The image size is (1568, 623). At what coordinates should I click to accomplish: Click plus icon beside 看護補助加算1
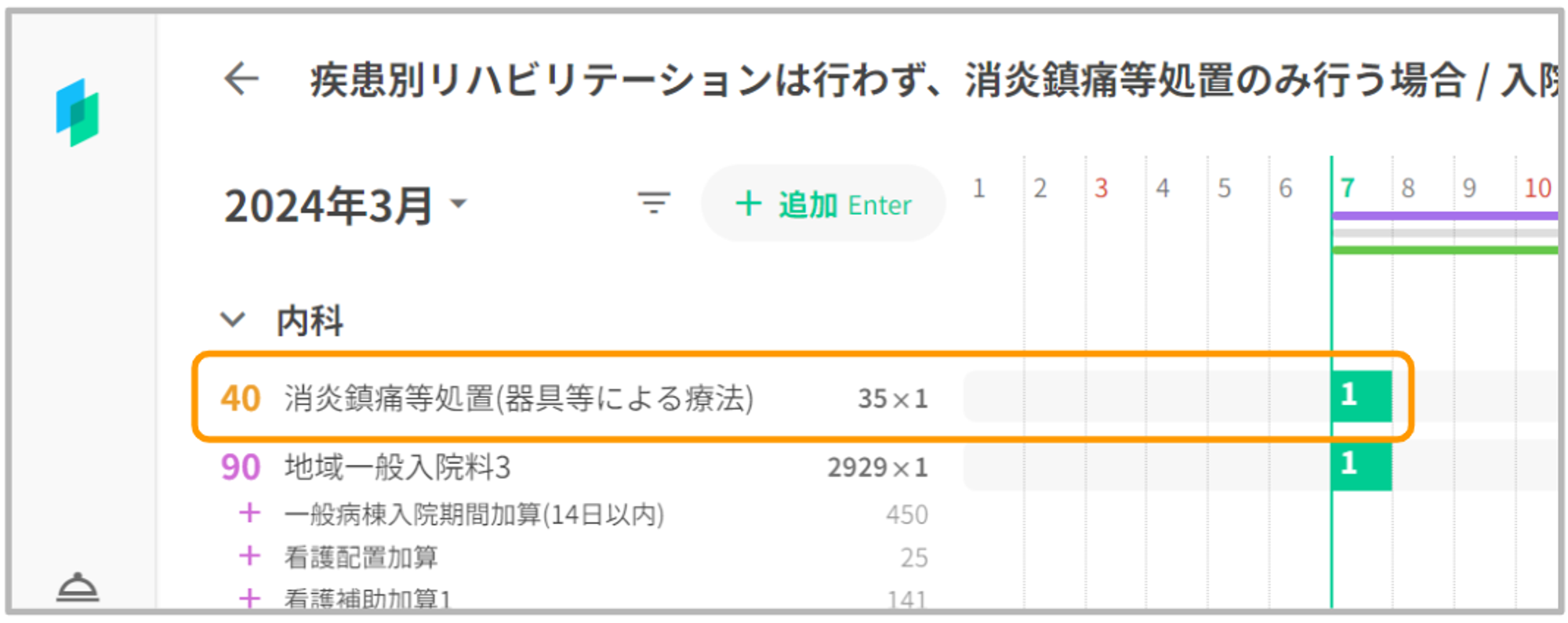tap(249, 599)
